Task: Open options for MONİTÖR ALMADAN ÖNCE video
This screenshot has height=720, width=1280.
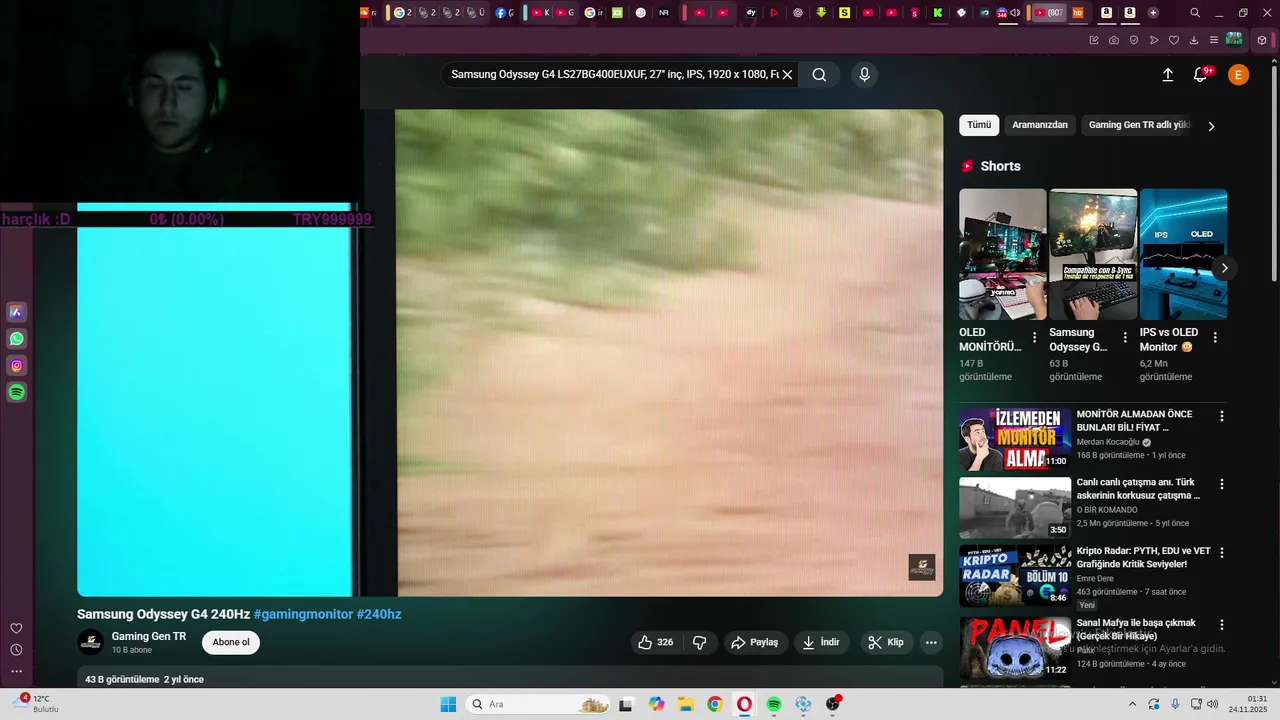Action: click(1221, 416)
